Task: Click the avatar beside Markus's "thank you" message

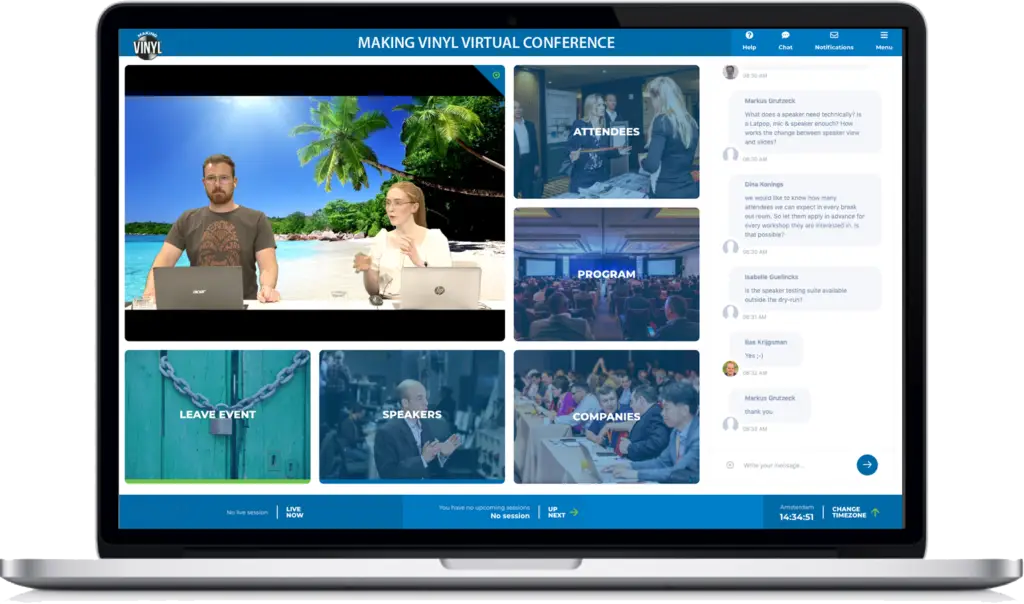Action: 730,424
